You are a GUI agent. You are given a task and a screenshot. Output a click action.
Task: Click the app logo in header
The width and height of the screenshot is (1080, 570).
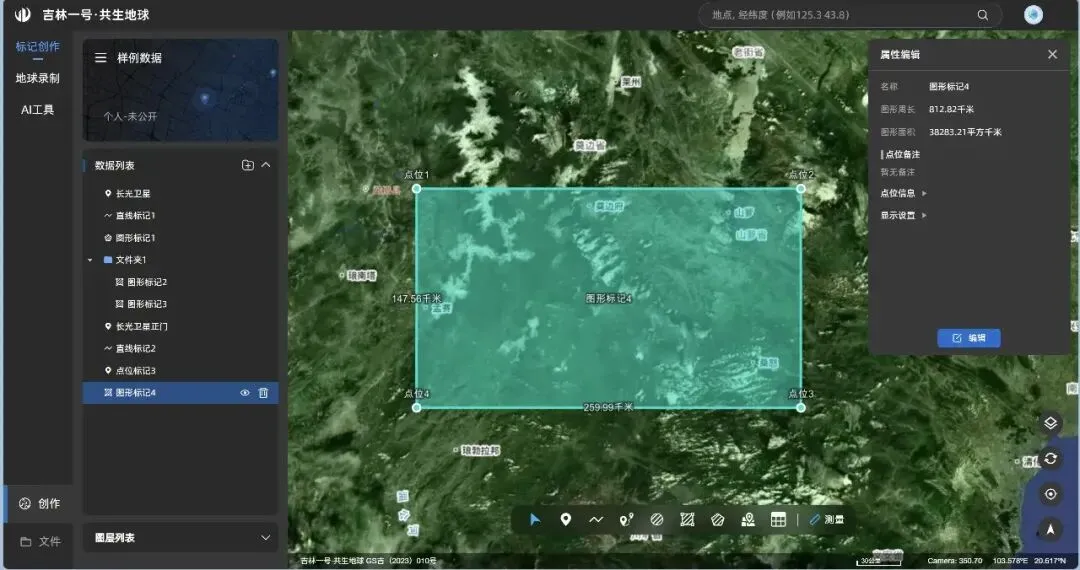pos(23,14)
